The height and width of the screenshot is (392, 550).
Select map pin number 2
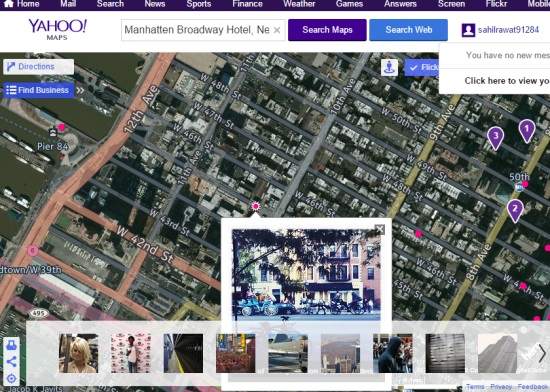coord(515,210)
